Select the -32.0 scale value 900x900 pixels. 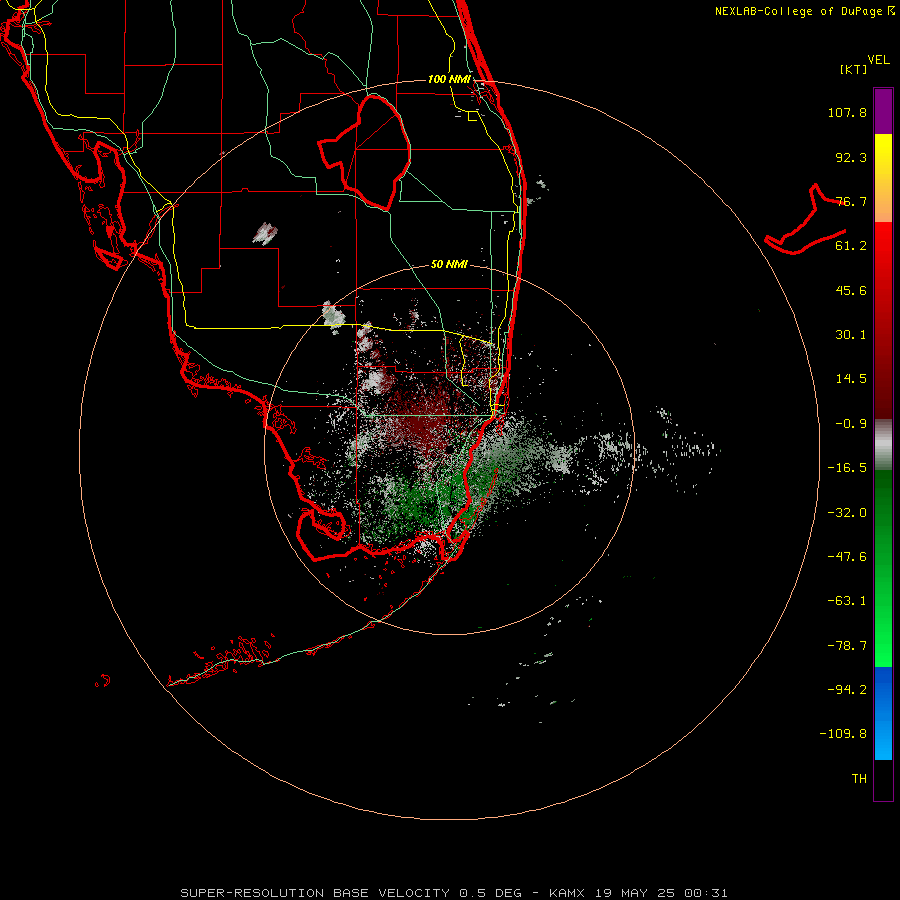point(847,513)
